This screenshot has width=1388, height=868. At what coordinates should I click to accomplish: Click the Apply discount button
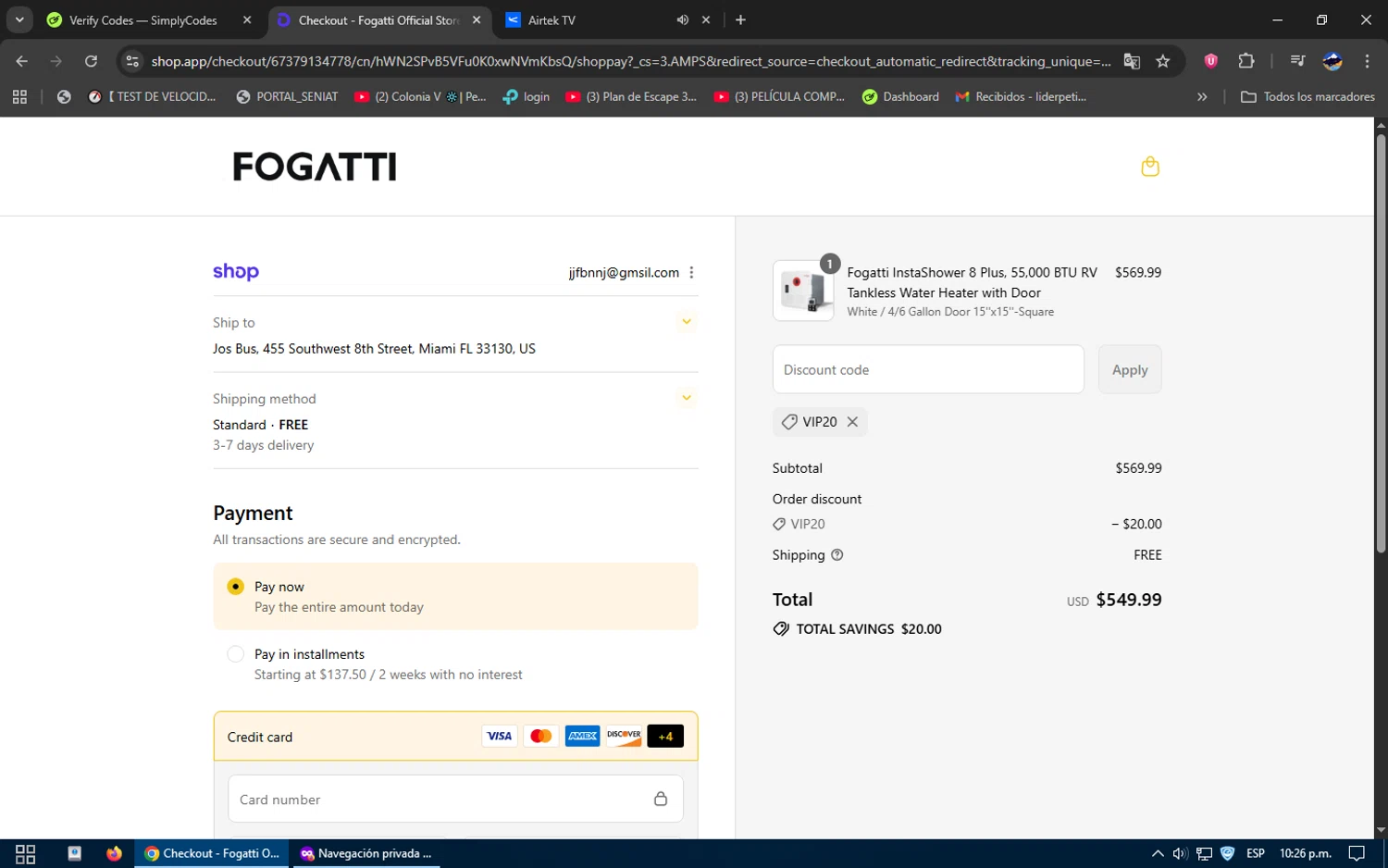click(x=1130, y=369)
